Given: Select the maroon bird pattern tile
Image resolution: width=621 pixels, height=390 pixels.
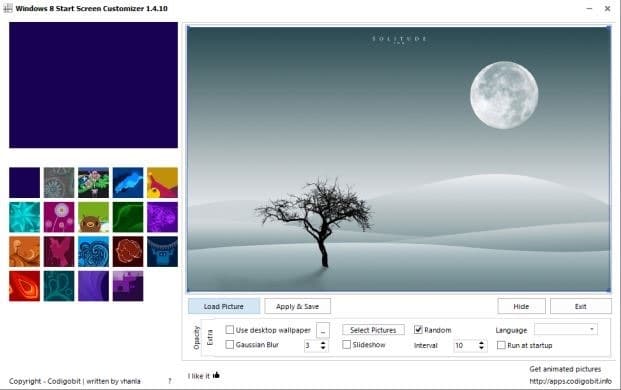Looking at the screenshot, I should tap(59, 251).
